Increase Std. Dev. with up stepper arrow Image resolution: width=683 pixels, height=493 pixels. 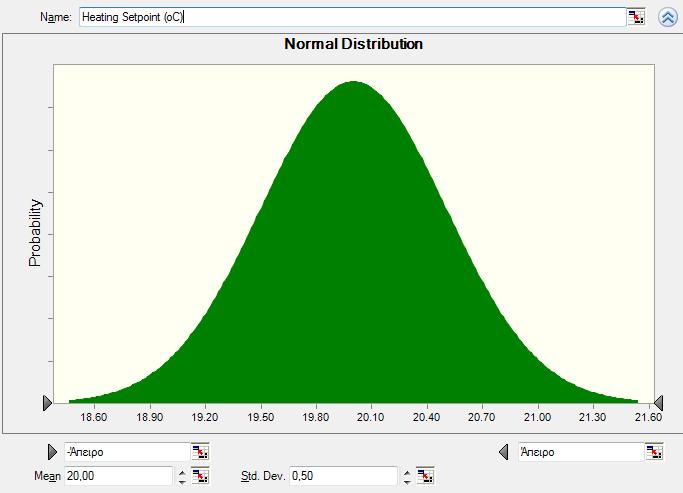click(407, 472)
